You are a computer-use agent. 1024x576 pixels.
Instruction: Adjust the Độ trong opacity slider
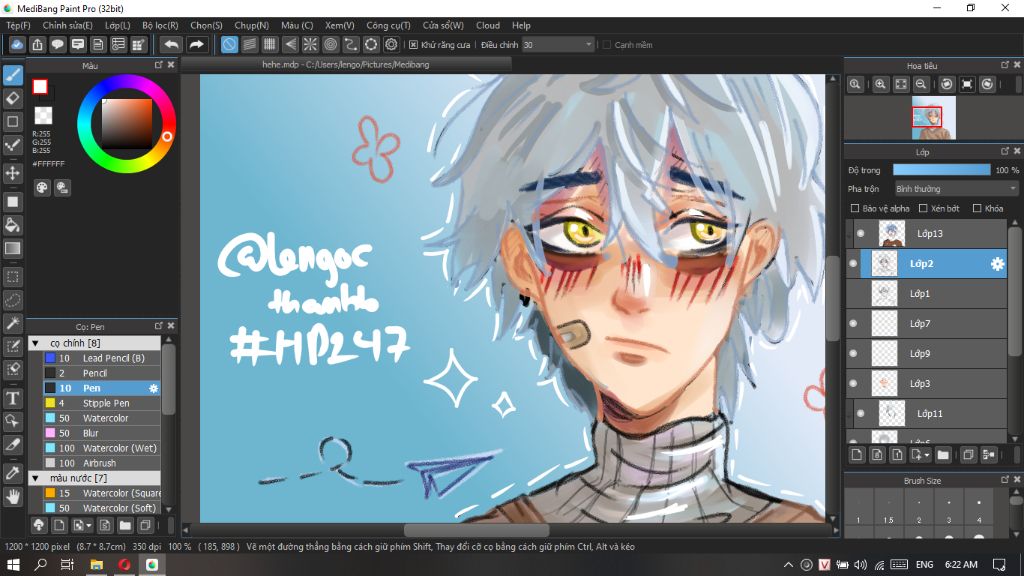[941, 170]
